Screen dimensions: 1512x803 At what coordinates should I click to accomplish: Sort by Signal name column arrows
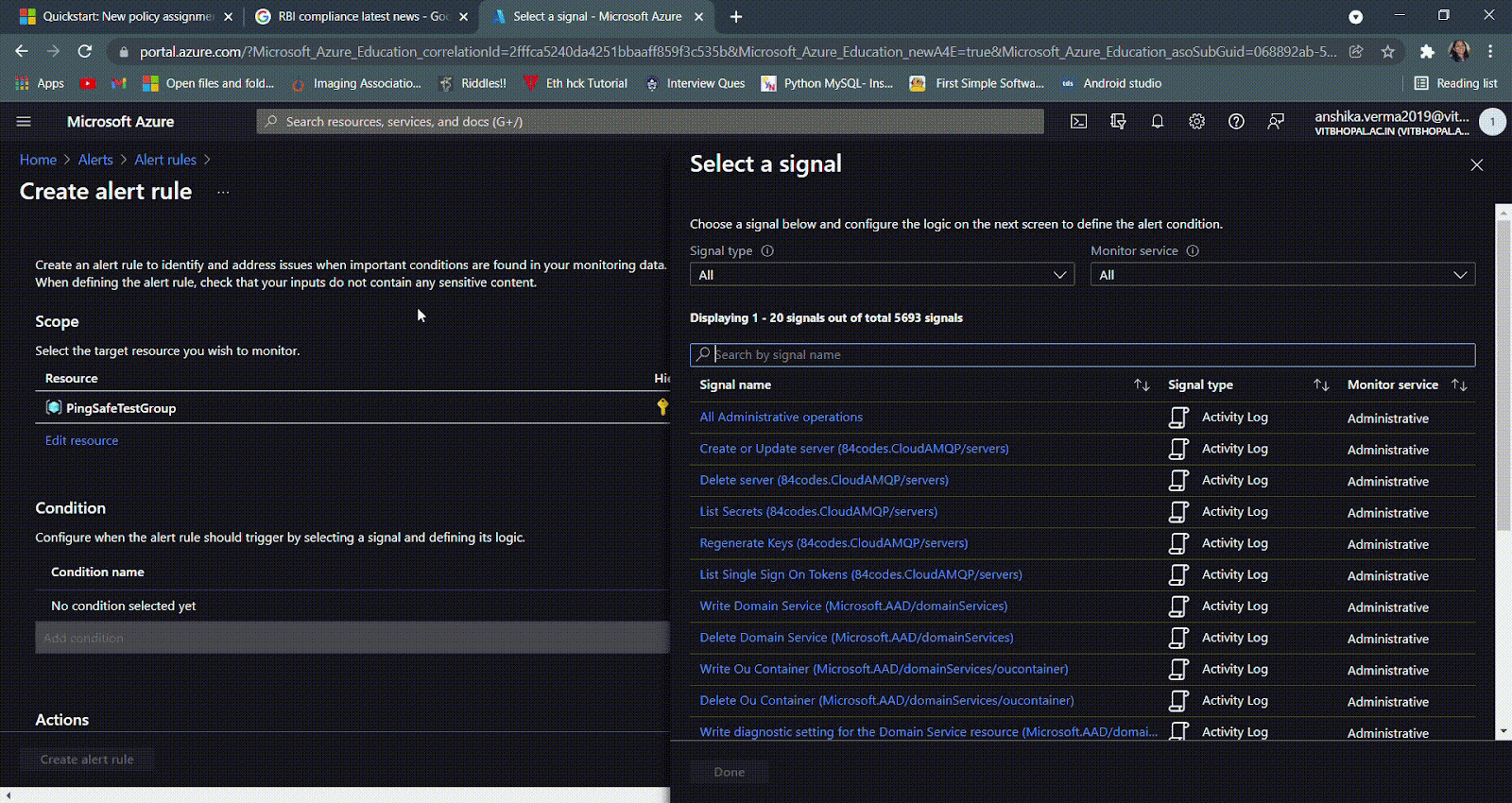(1142, 385)
